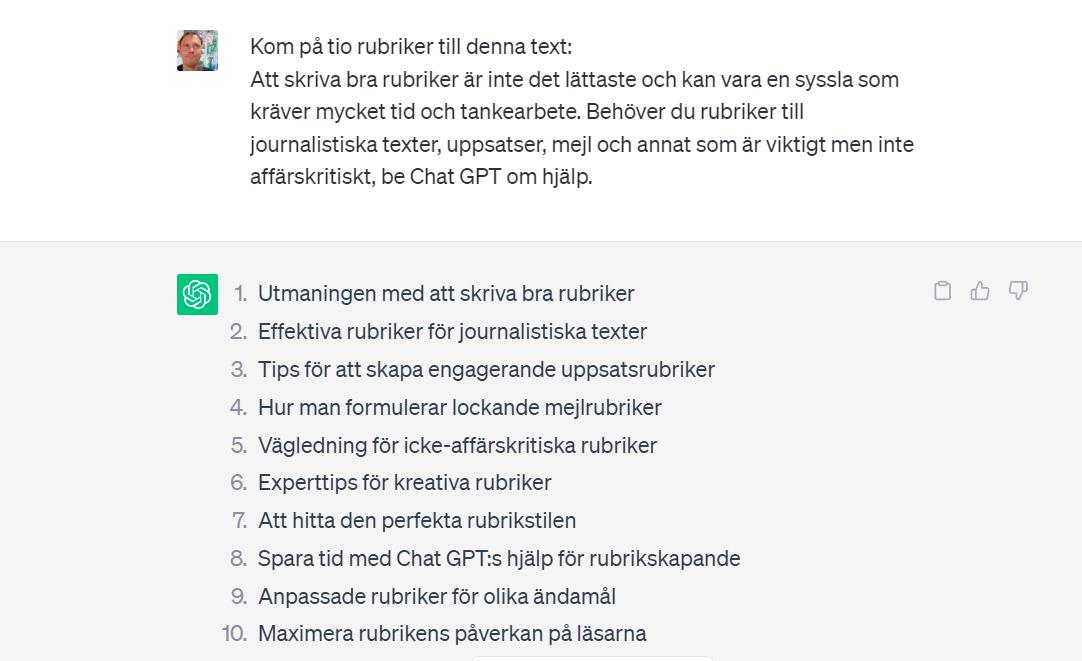Click the user profile photo
This screenshot has height=661, width=1082.
[197, 50]
